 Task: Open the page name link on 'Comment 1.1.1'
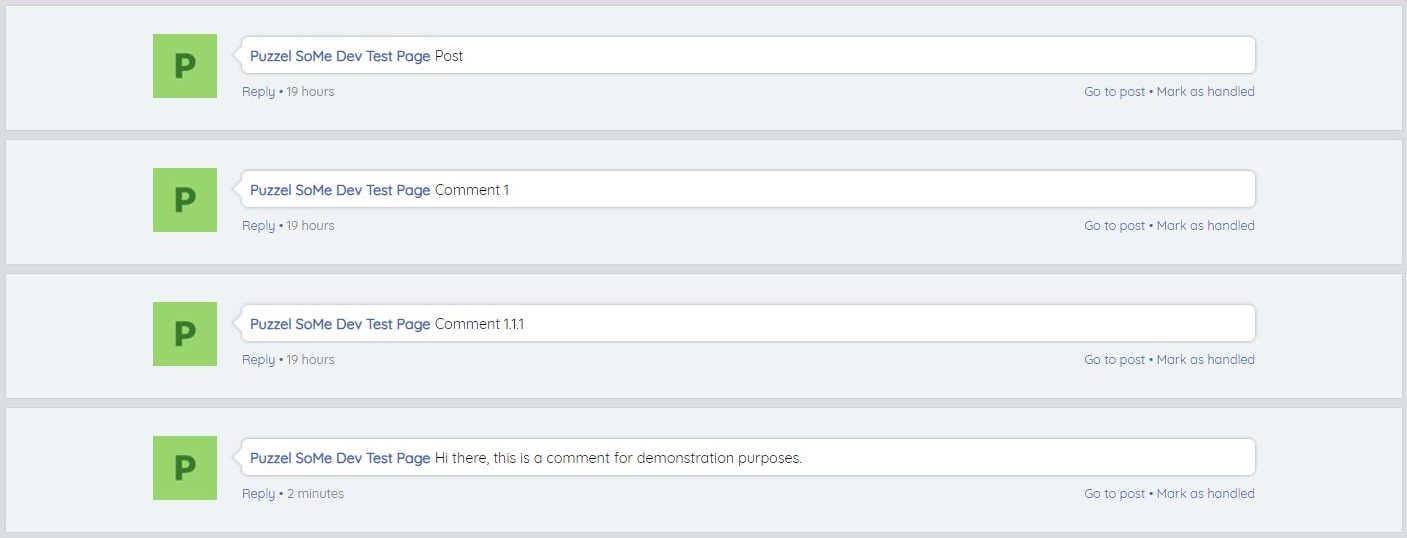point(340,324)
